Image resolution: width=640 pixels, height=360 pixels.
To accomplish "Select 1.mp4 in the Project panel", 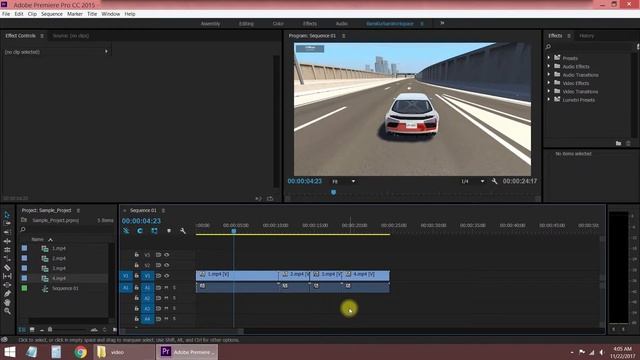I will (59, 248).
